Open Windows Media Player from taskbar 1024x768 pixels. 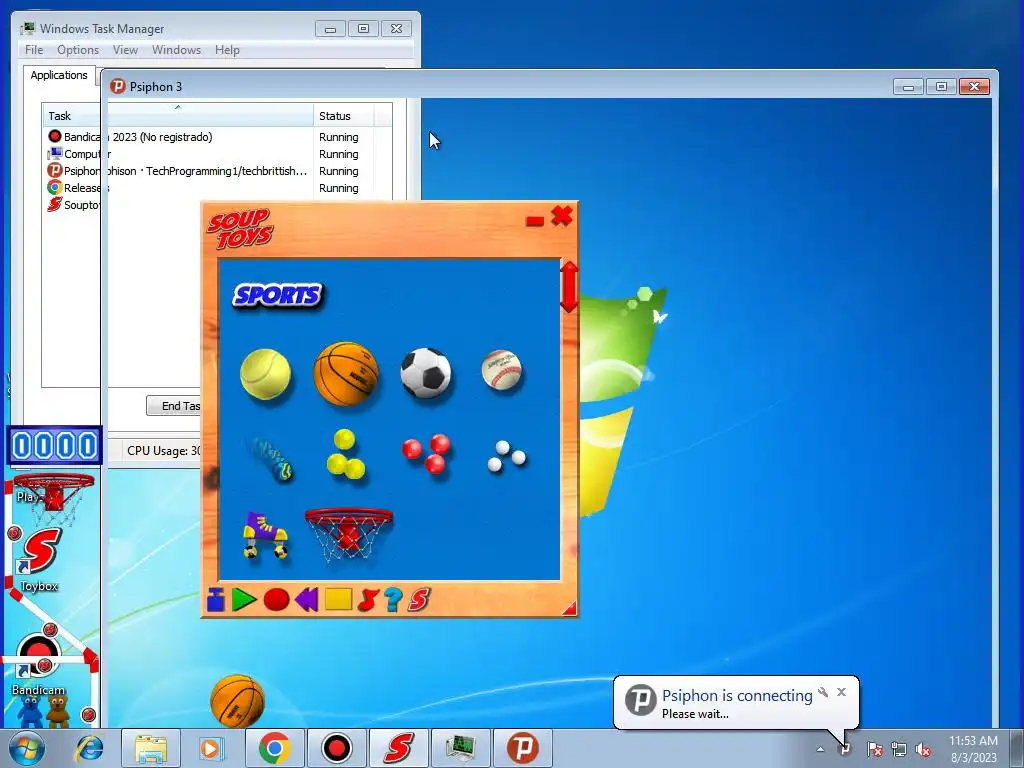(212, 748)
